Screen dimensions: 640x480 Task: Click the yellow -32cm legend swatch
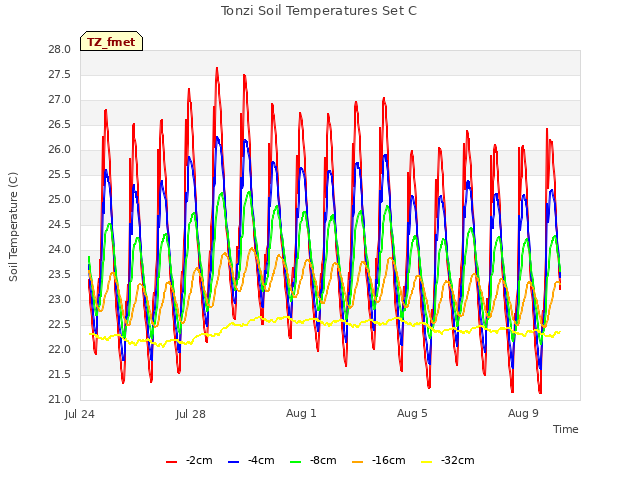[x=426, y=461]
